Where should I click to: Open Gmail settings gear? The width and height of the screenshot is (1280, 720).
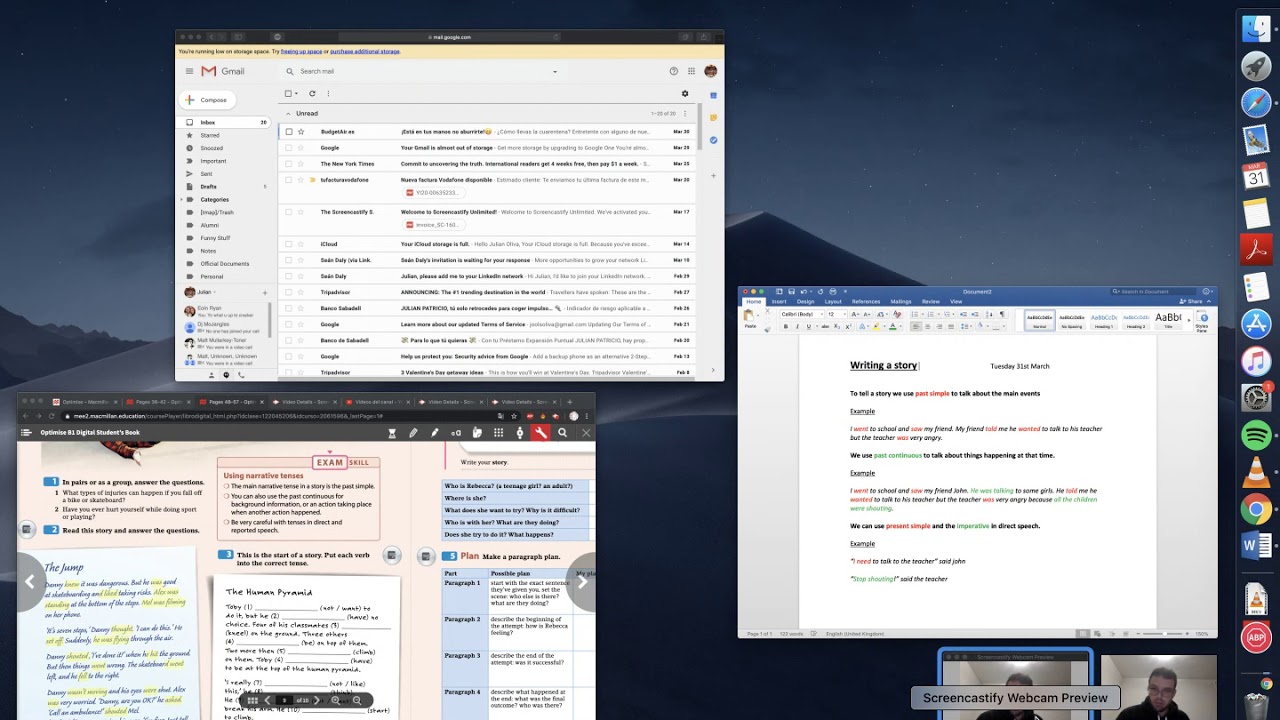tap(685, 94)
